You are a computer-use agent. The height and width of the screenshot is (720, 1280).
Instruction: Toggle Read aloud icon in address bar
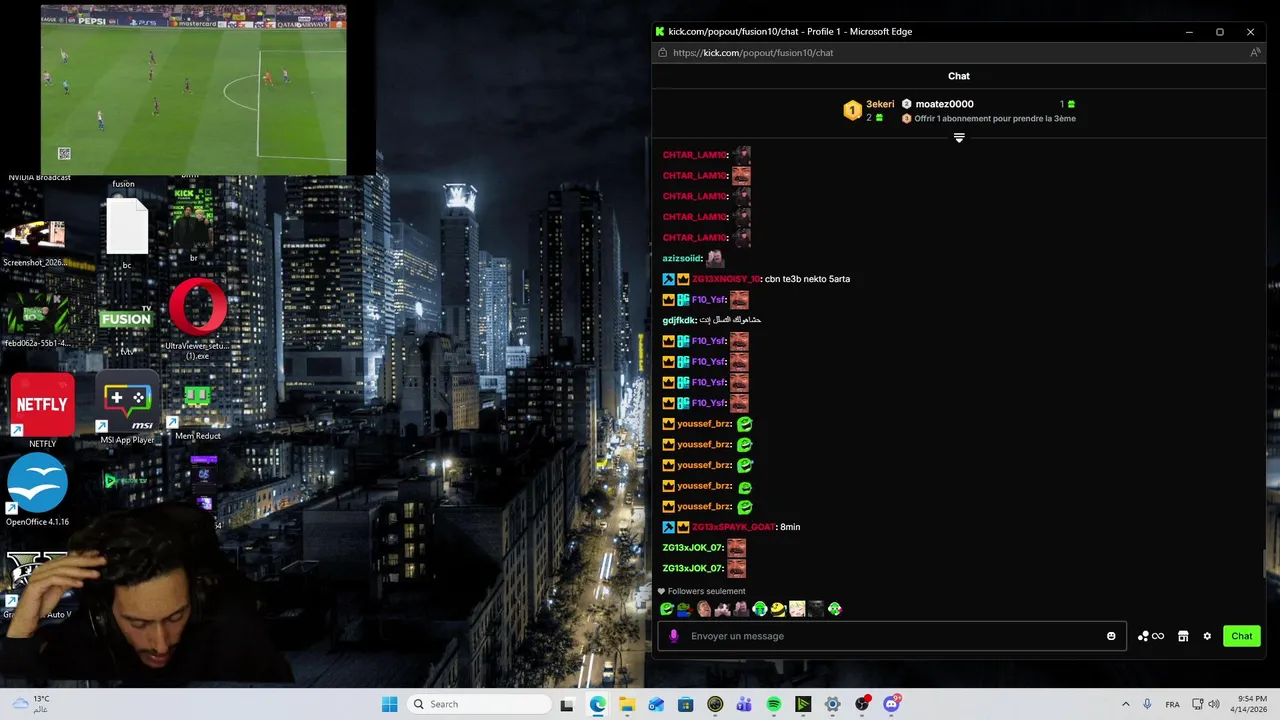(1255, 53)
